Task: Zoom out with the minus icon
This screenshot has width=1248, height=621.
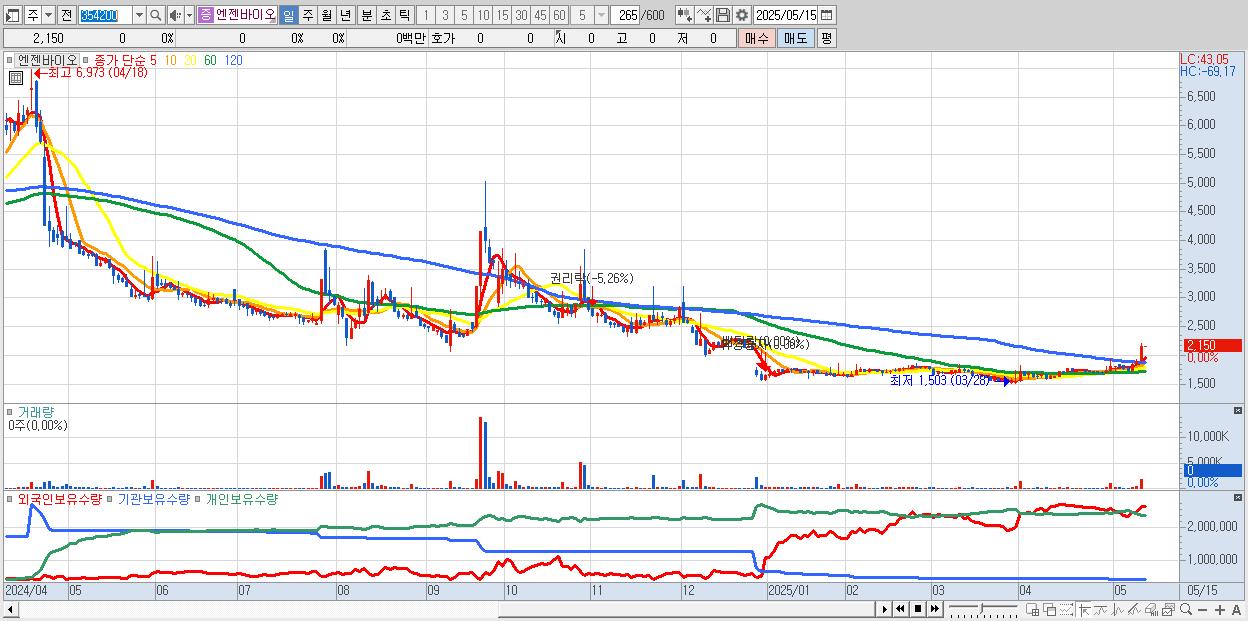Action: click(1203, 610)
